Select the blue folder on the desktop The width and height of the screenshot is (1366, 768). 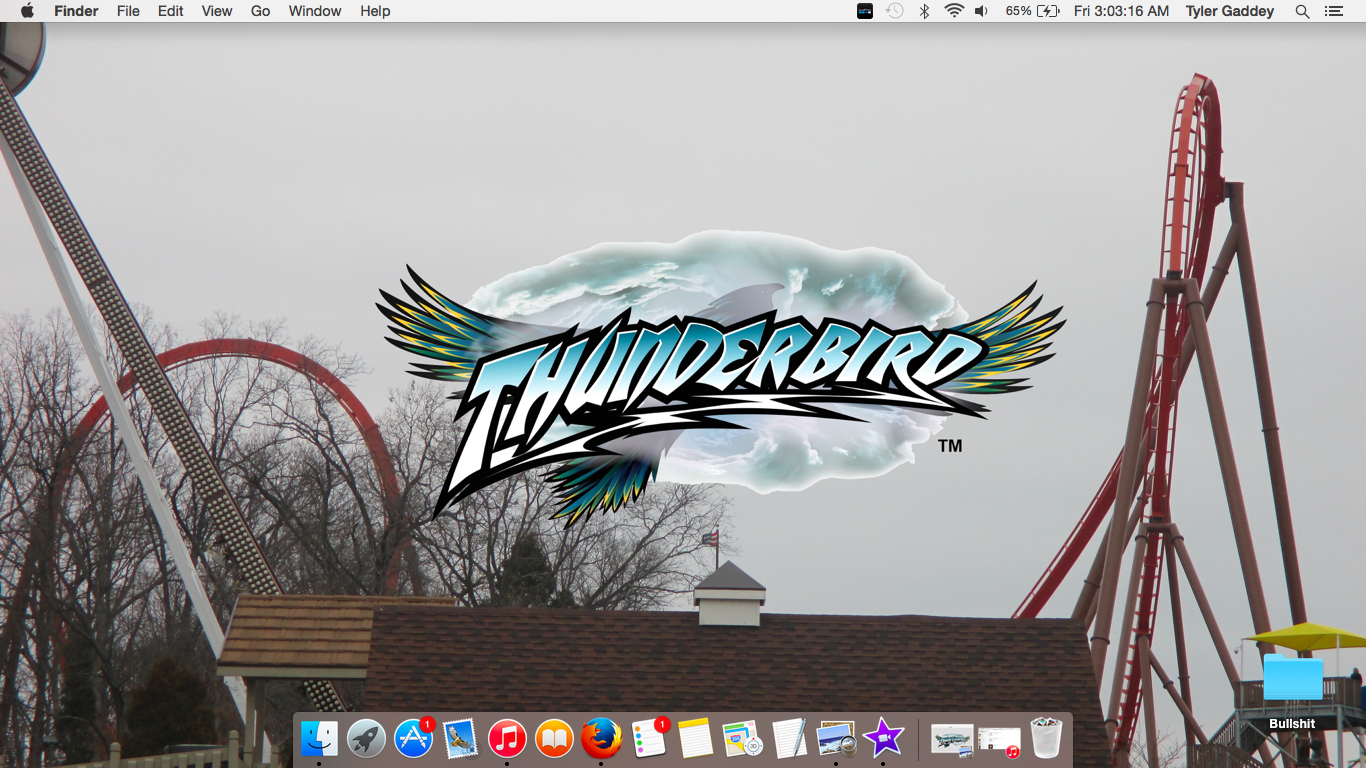click(x=1292, y=679)
